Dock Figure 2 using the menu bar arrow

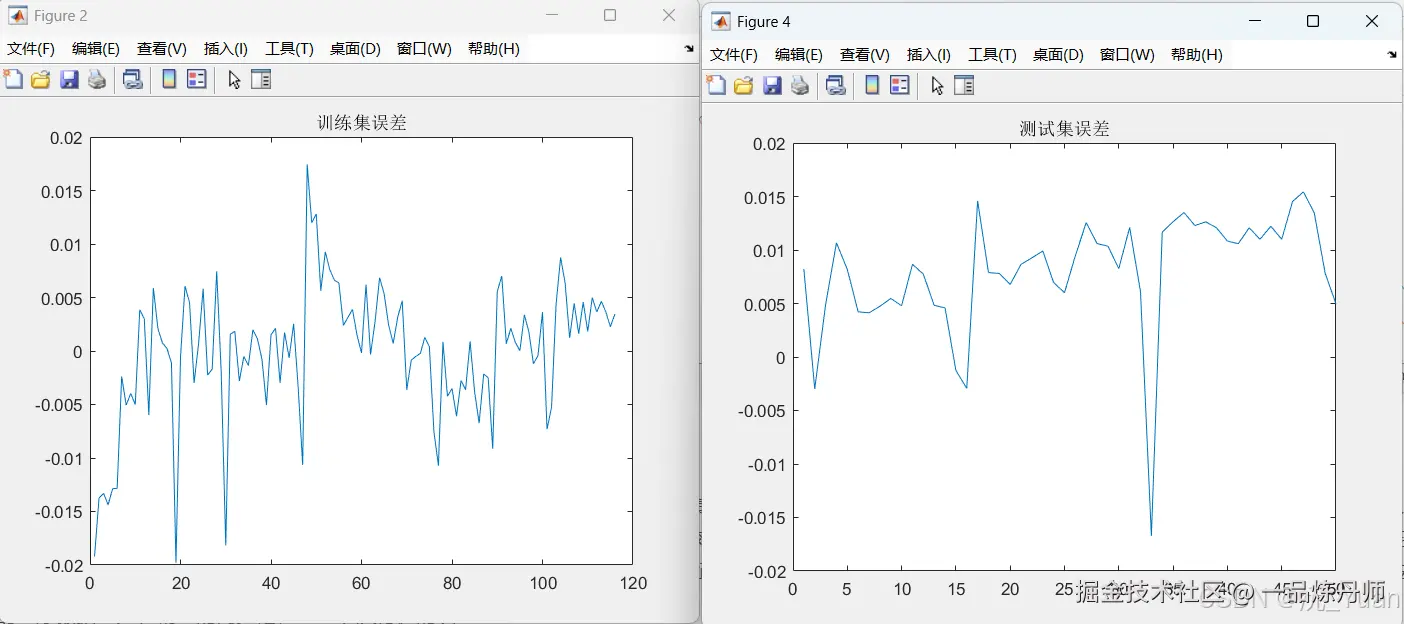[688, 48]
